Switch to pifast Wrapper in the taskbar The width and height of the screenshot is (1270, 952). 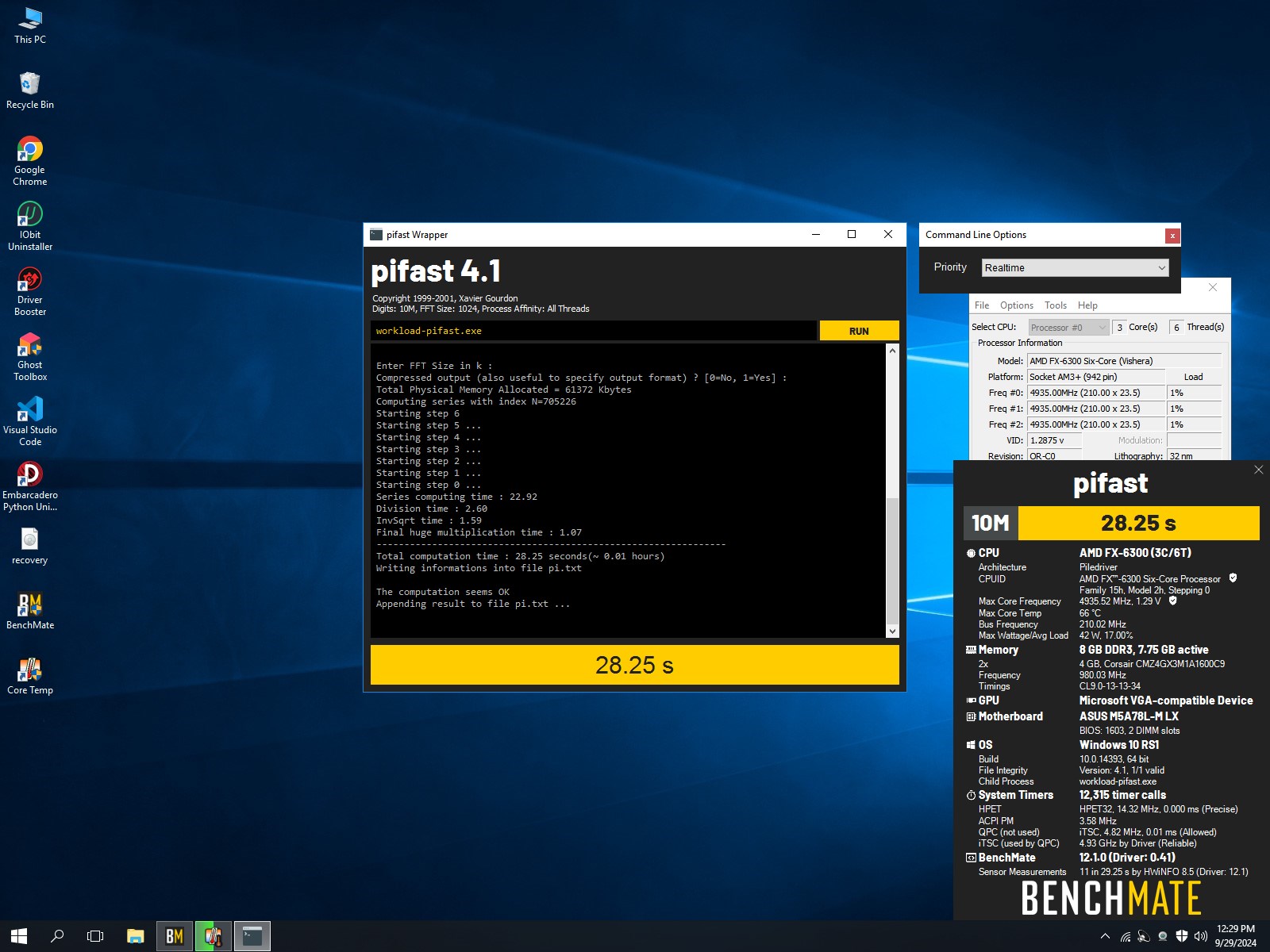[x=252, y=936]
